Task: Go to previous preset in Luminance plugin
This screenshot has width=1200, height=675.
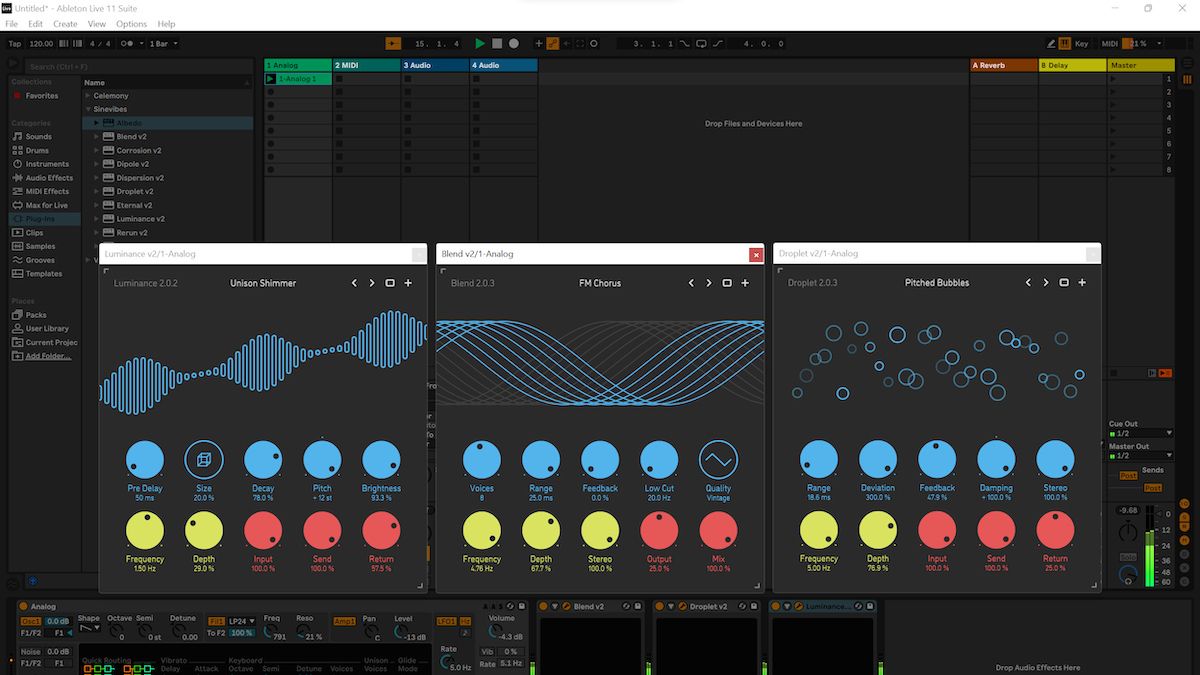Action: tap(354, 283)
